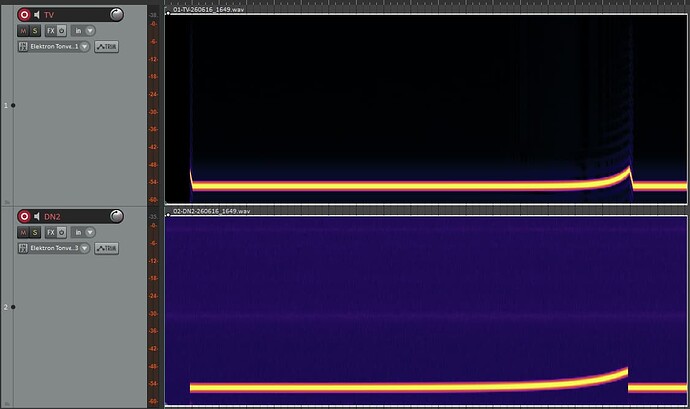Open the FX chain for DN2 track
The height and width of the screenshot is (409, 690).
click(51, 232)
